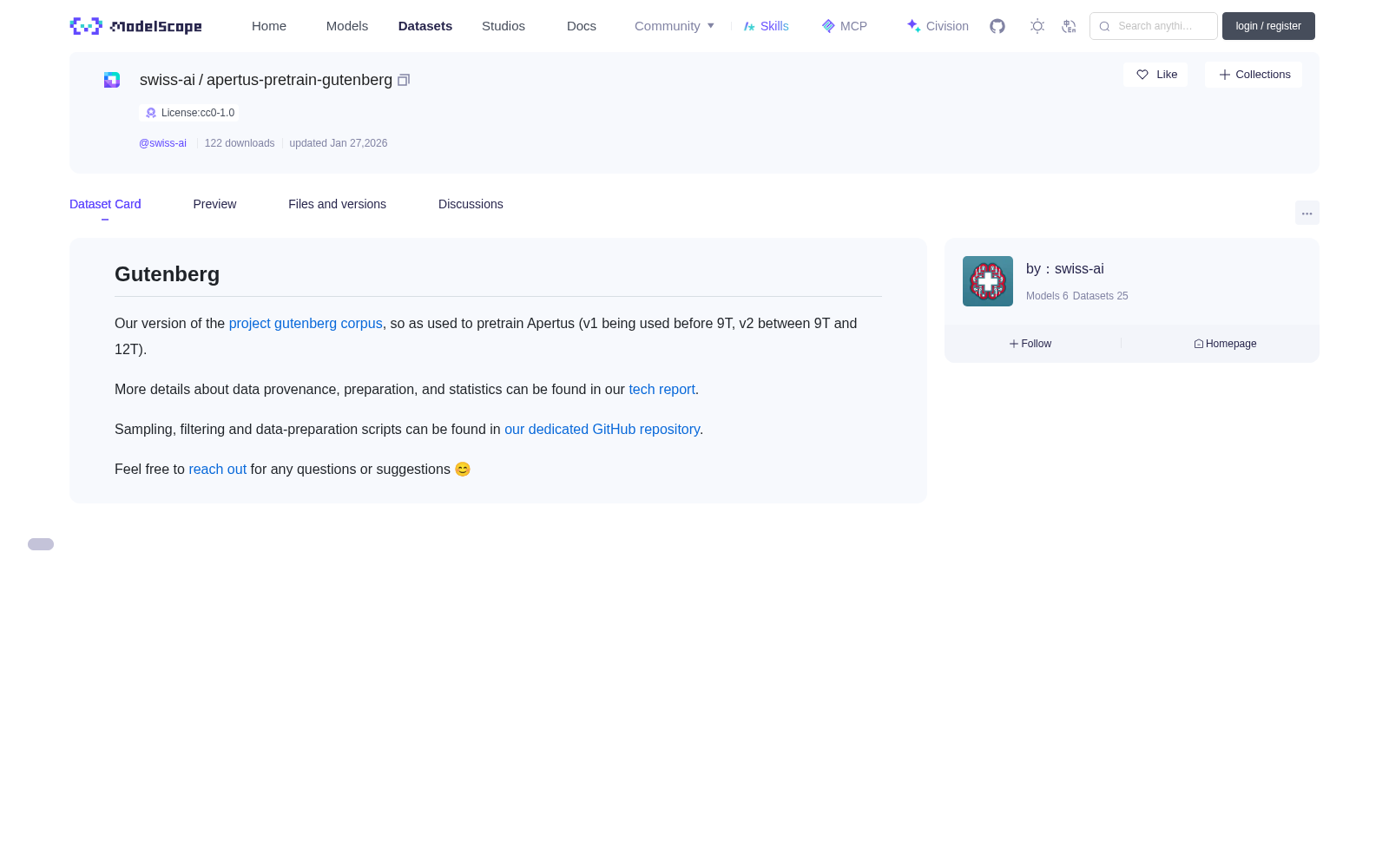
Task: Open the project gutenberg corpus link
Action: tap(306, 323)
